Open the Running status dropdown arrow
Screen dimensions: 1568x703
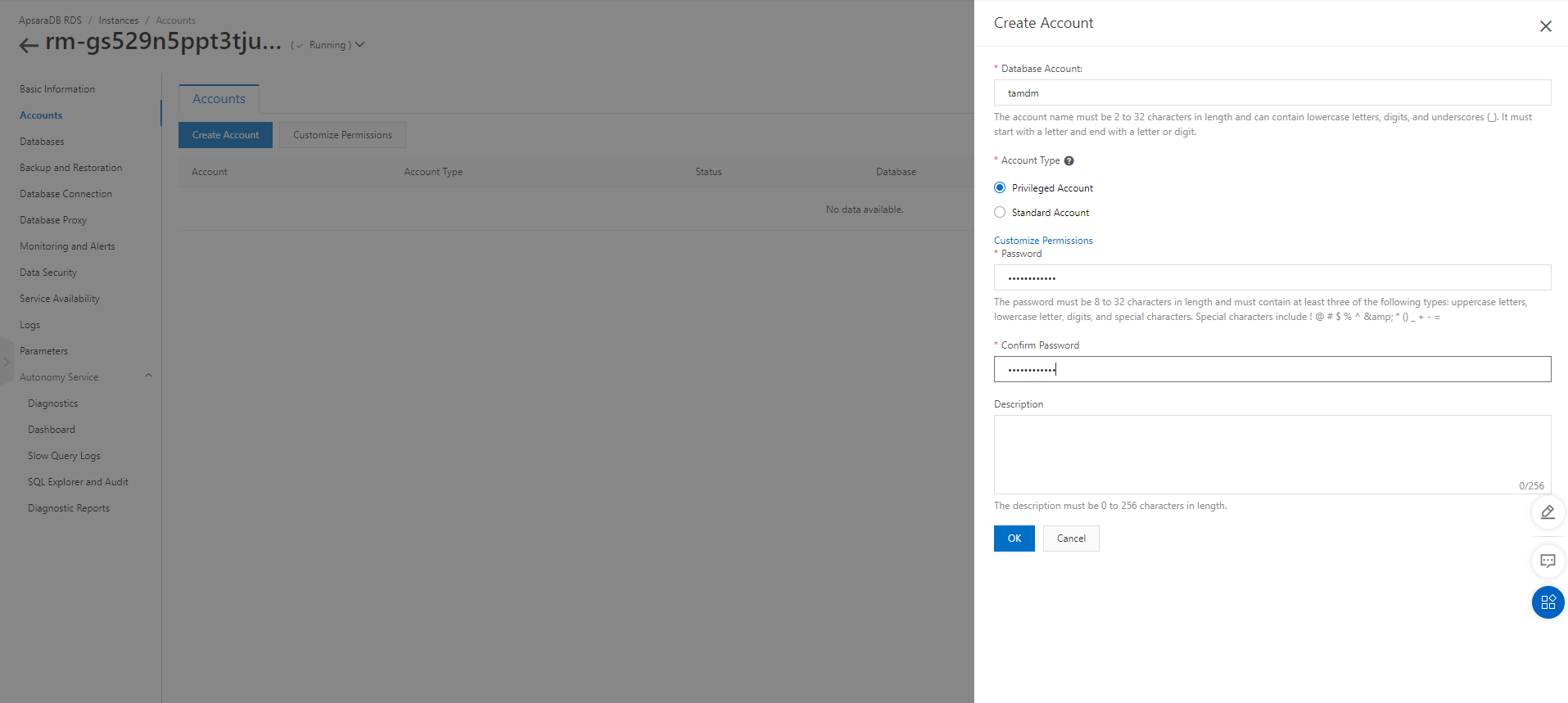coord(359,45)
